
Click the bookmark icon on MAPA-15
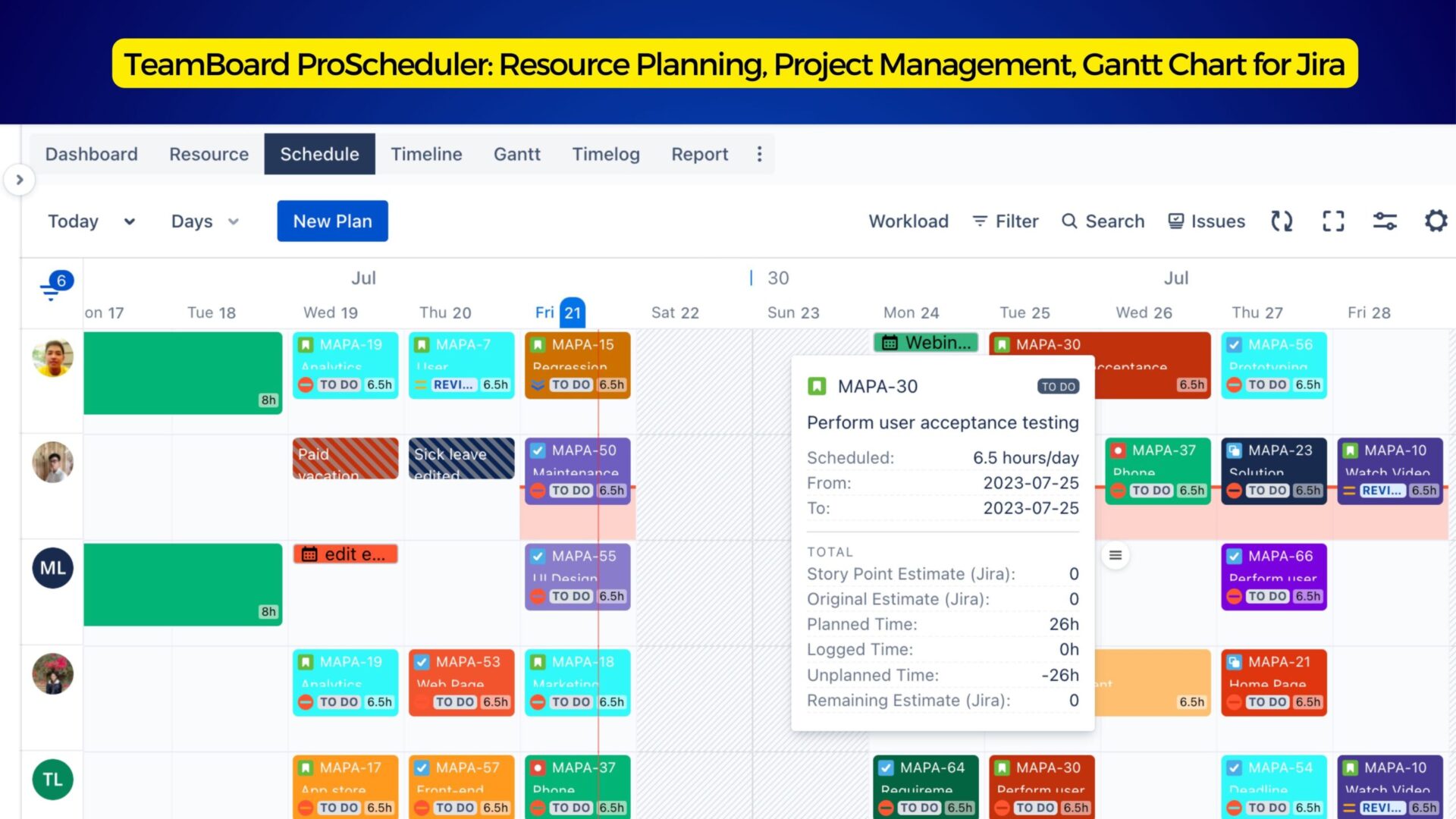tap(538, 345)
